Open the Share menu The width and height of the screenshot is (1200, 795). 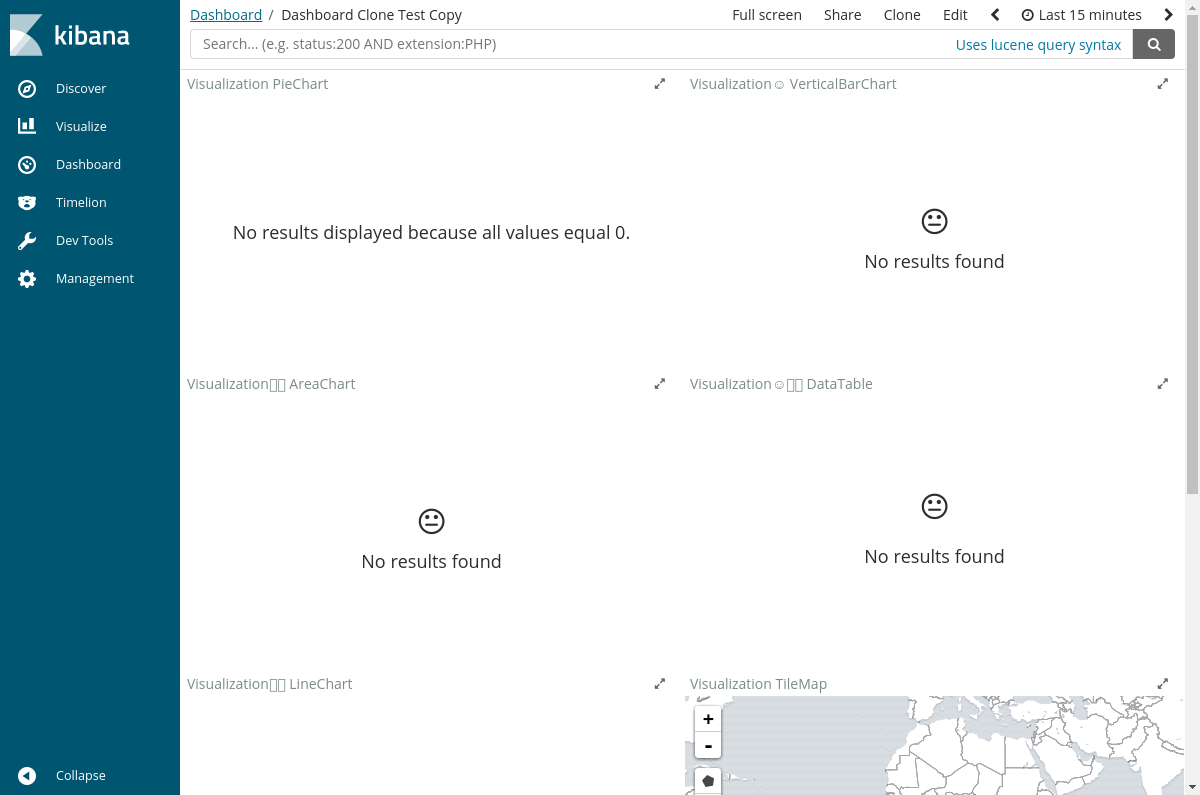point(843,15)
